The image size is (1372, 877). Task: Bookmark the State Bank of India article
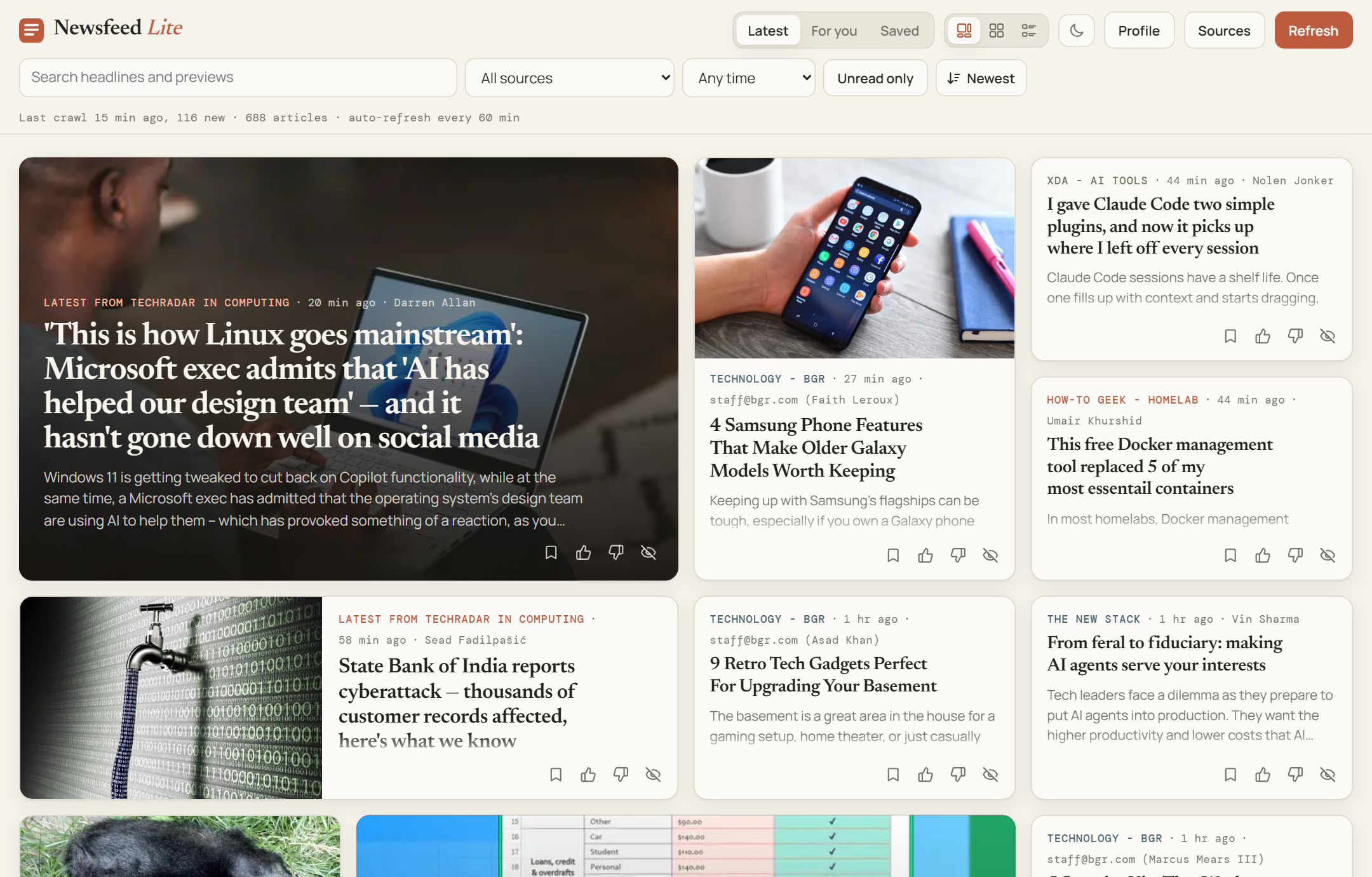tap(556, 775)
